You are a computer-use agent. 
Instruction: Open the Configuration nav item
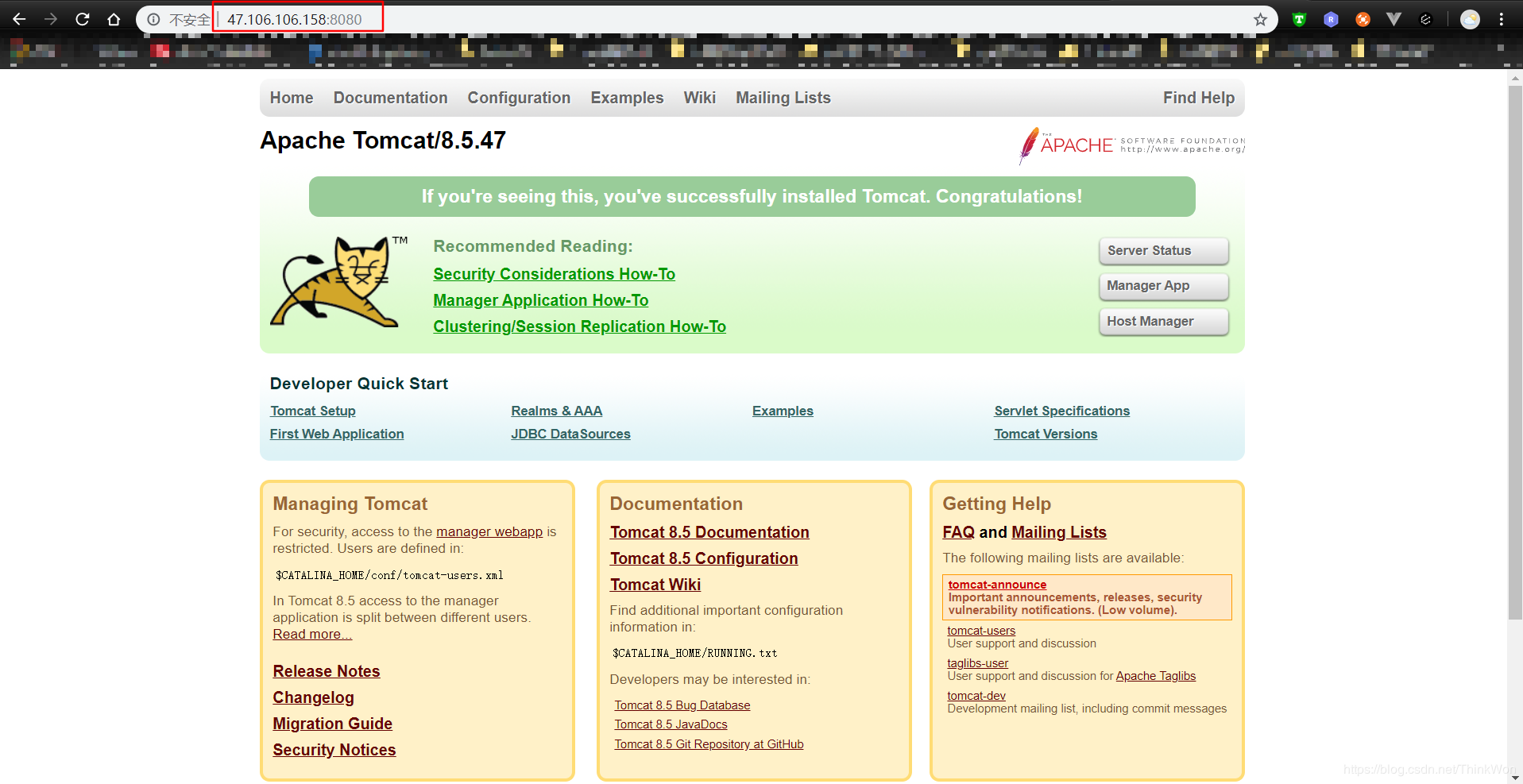[519, 98]
